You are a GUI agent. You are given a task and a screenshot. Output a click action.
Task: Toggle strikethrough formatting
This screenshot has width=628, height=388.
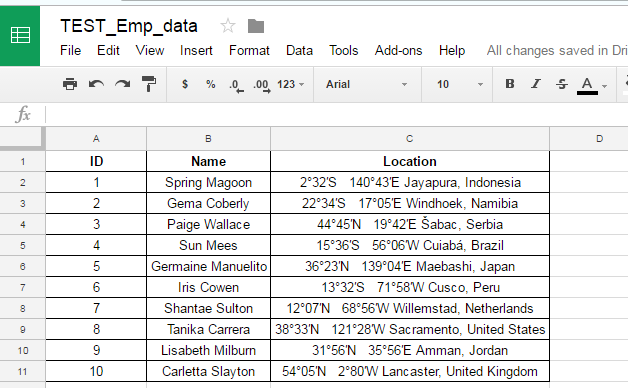(x=562, y=84)
